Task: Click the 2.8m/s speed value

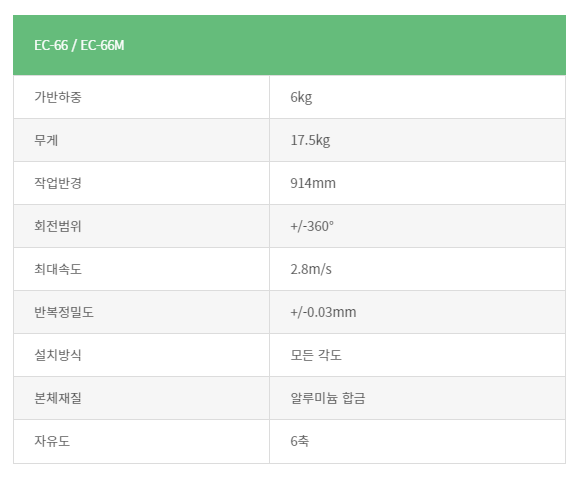Action: (311, 269)
